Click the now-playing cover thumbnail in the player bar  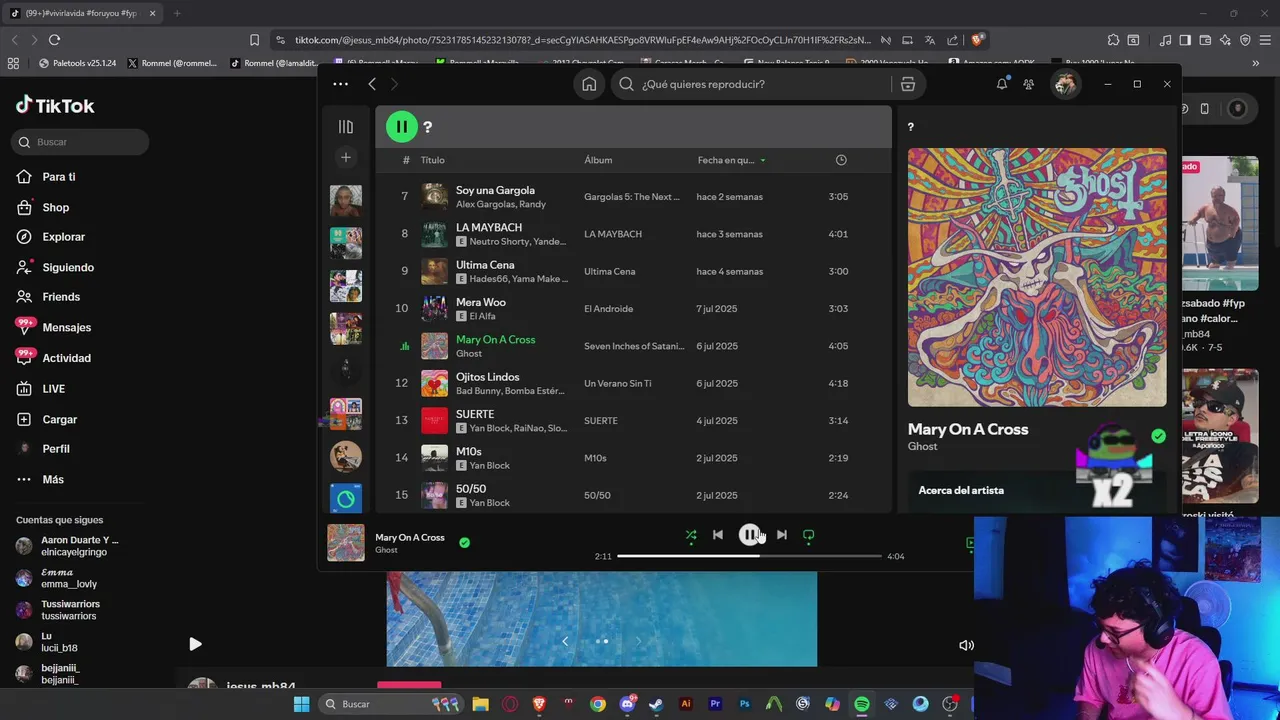(x=346, y=543)
